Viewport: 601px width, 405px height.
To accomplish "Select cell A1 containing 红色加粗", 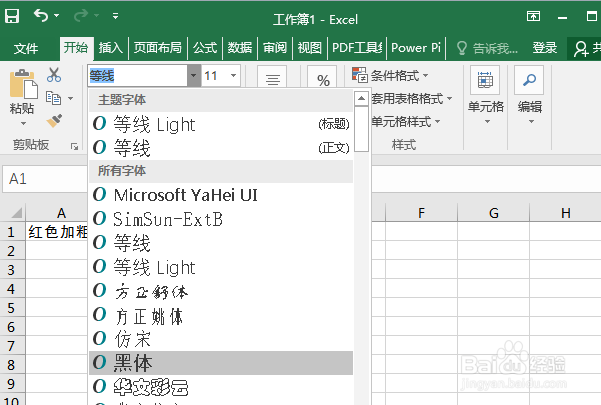I will 57,231.
